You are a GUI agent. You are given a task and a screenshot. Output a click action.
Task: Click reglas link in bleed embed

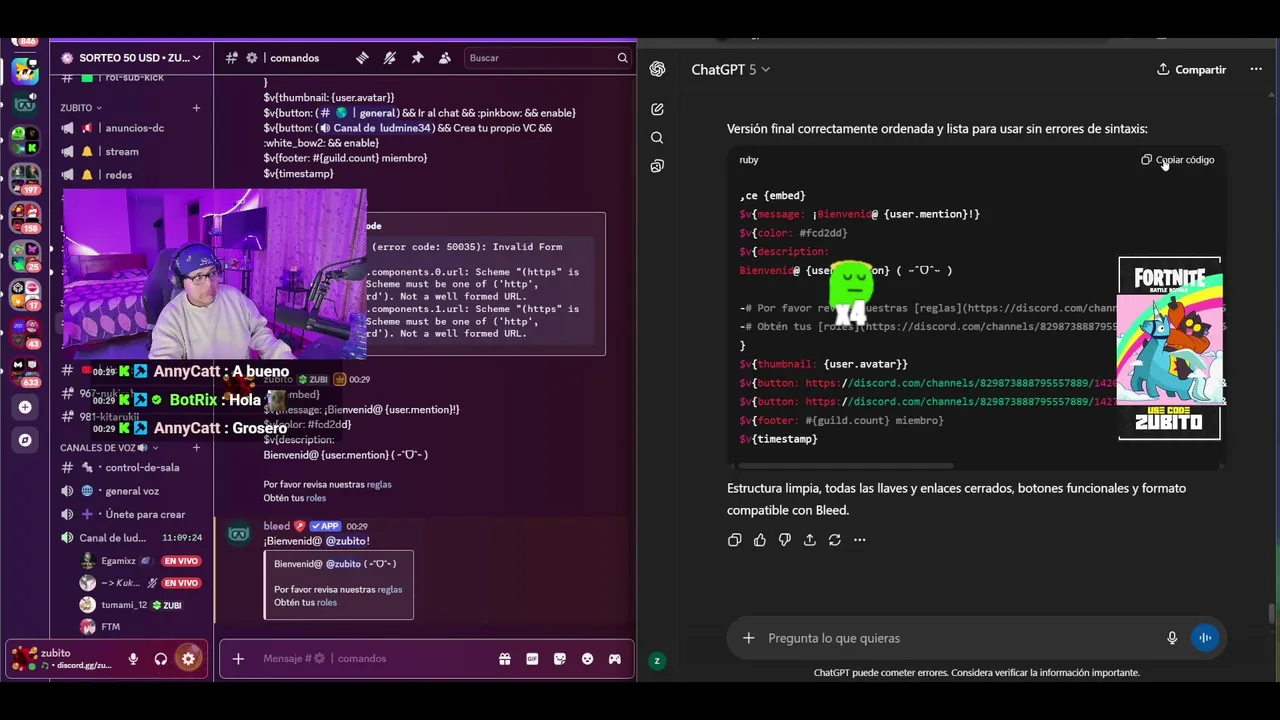coord(390,590)
